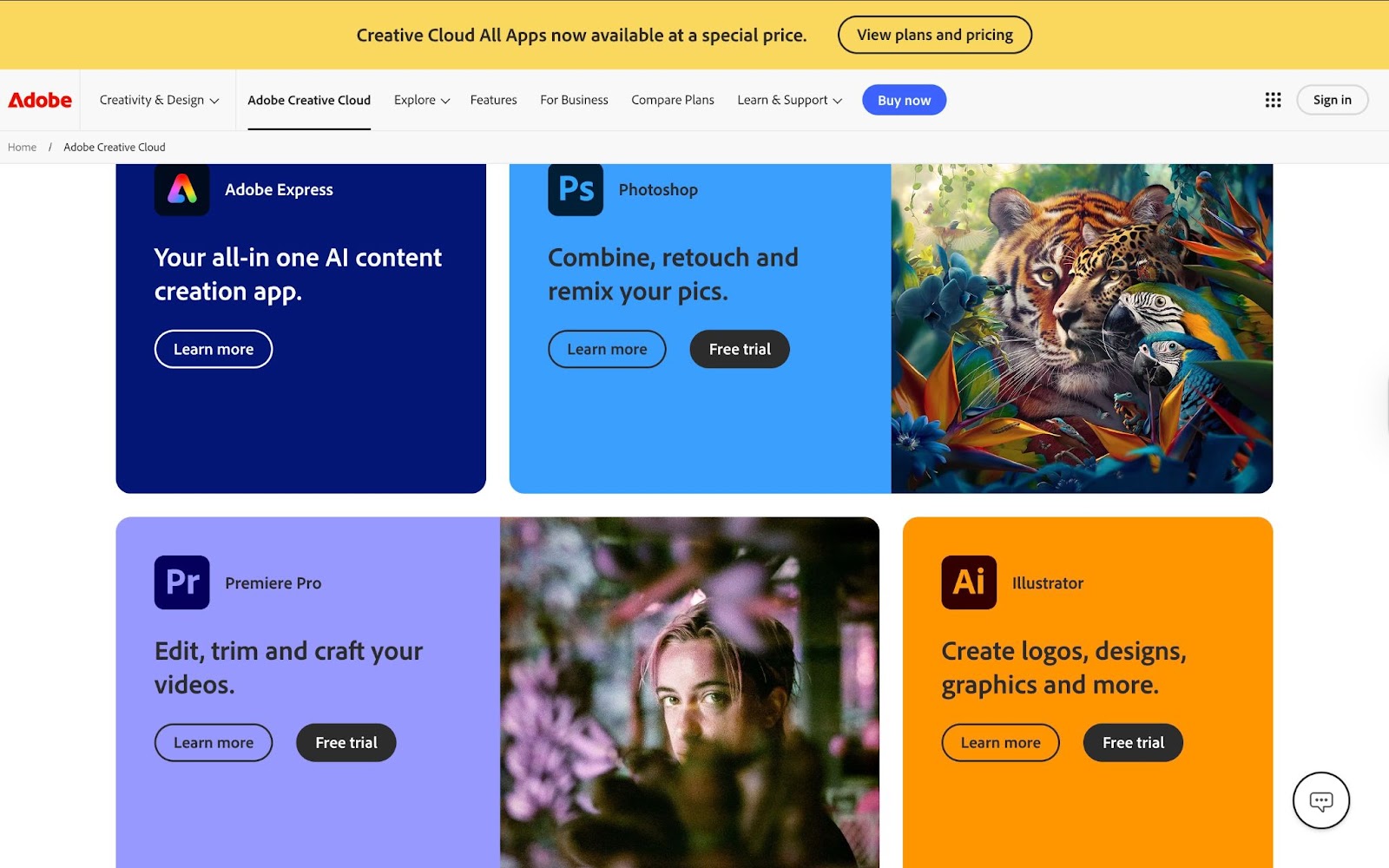
Task: Open the For Business nav item
Action: coord(574,100)
